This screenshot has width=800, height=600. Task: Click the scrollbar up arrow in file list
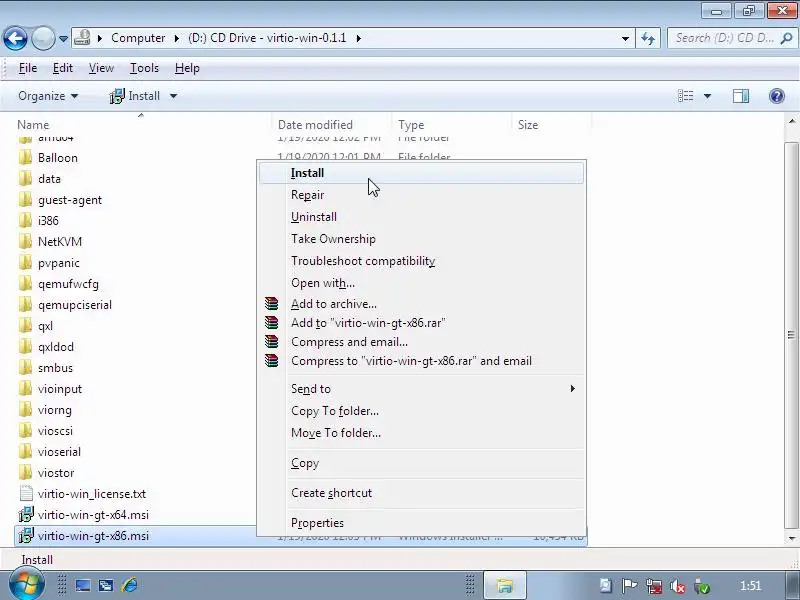click(x=791, y=121)
